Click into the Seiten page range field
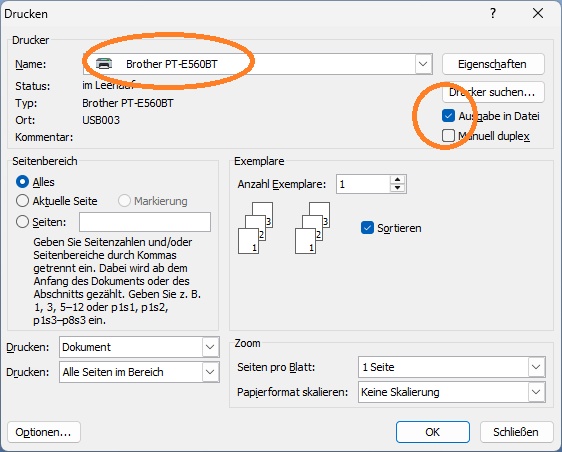This screenshot has height=452, width=562. 145,222
